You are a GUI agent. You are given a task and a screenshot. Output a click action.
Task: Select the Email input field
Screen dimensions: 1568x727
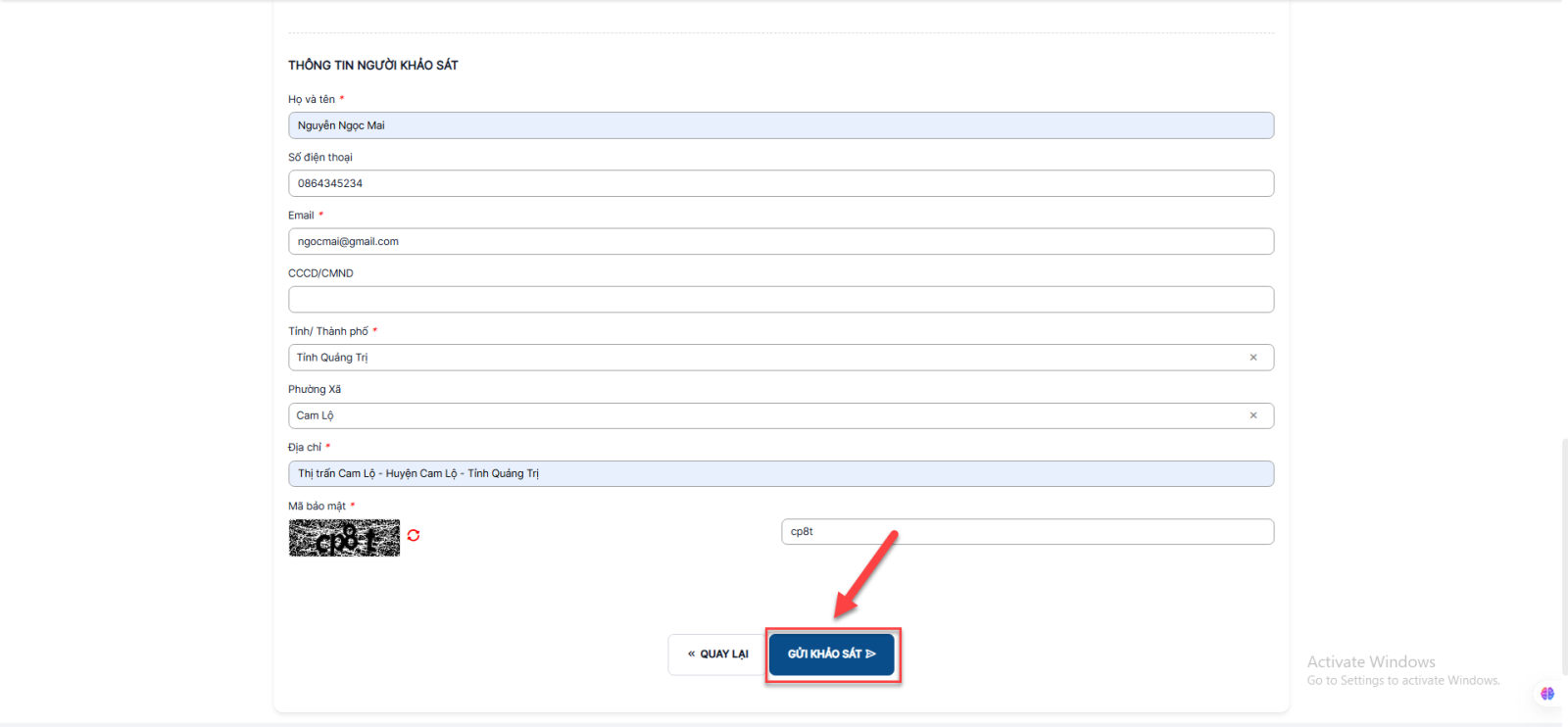tap(780, 241)
